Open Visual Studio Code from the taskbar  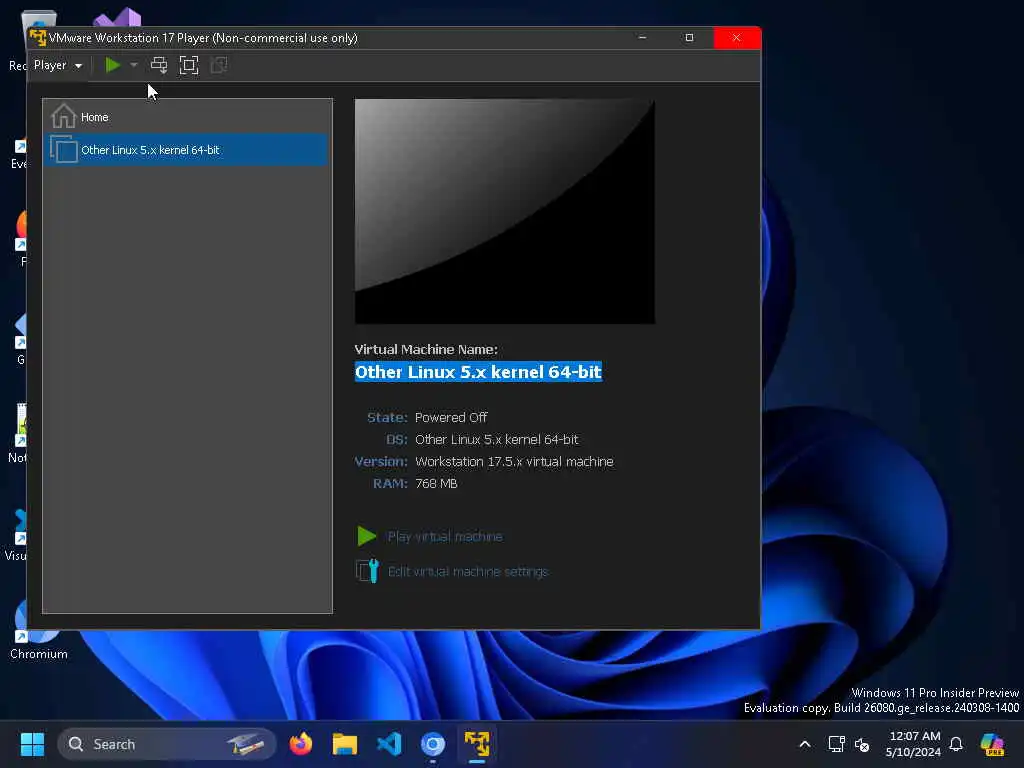click(389, 744)
